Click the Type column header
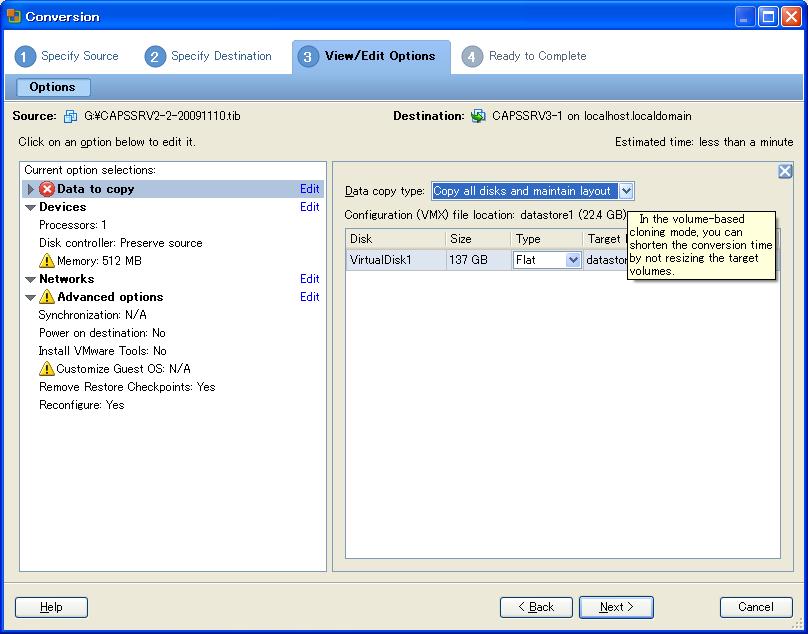 (547, 239)
